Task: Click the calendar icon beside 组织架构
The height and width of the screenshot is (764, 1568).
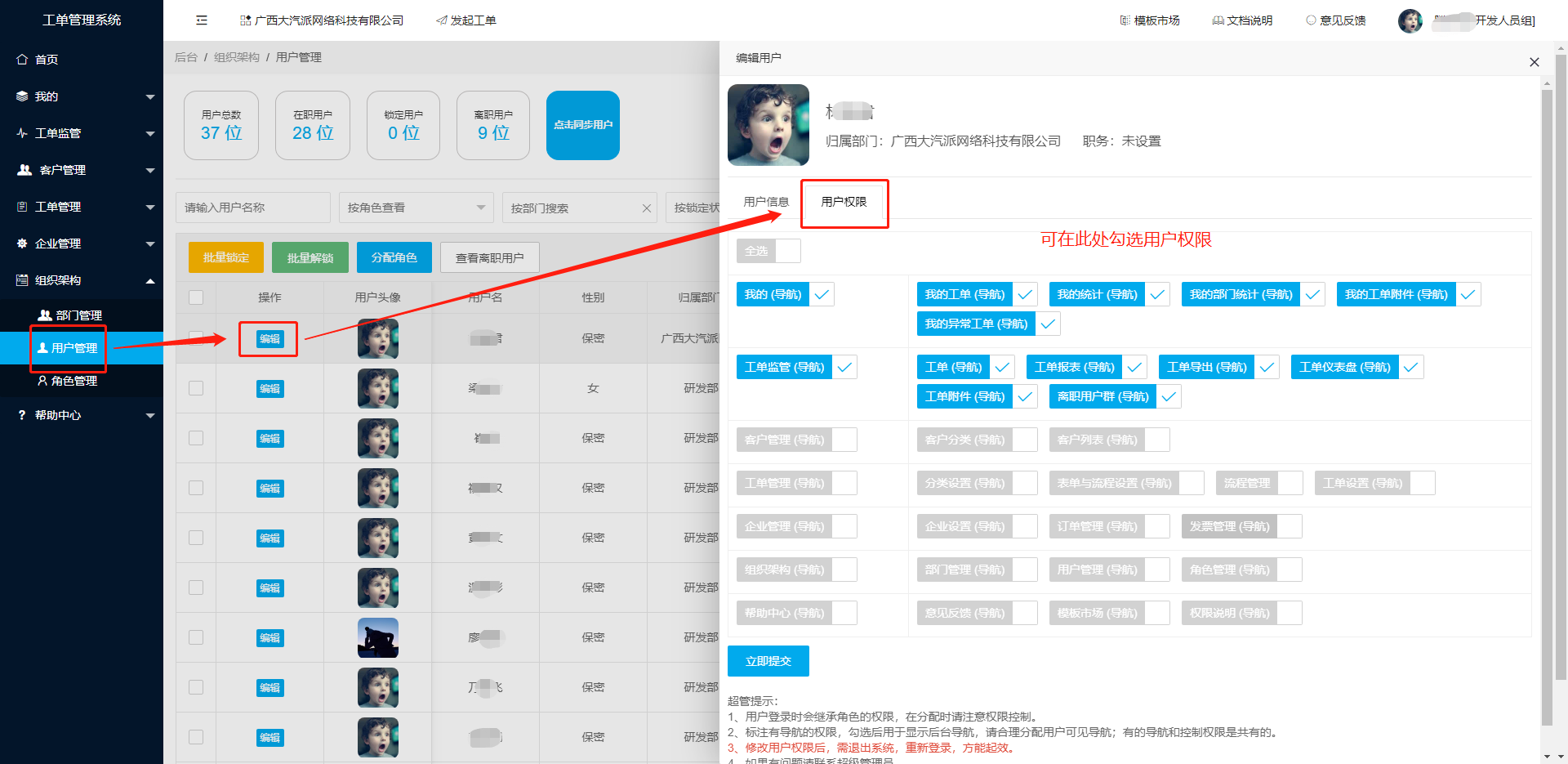Action: [x=22, y=280]
